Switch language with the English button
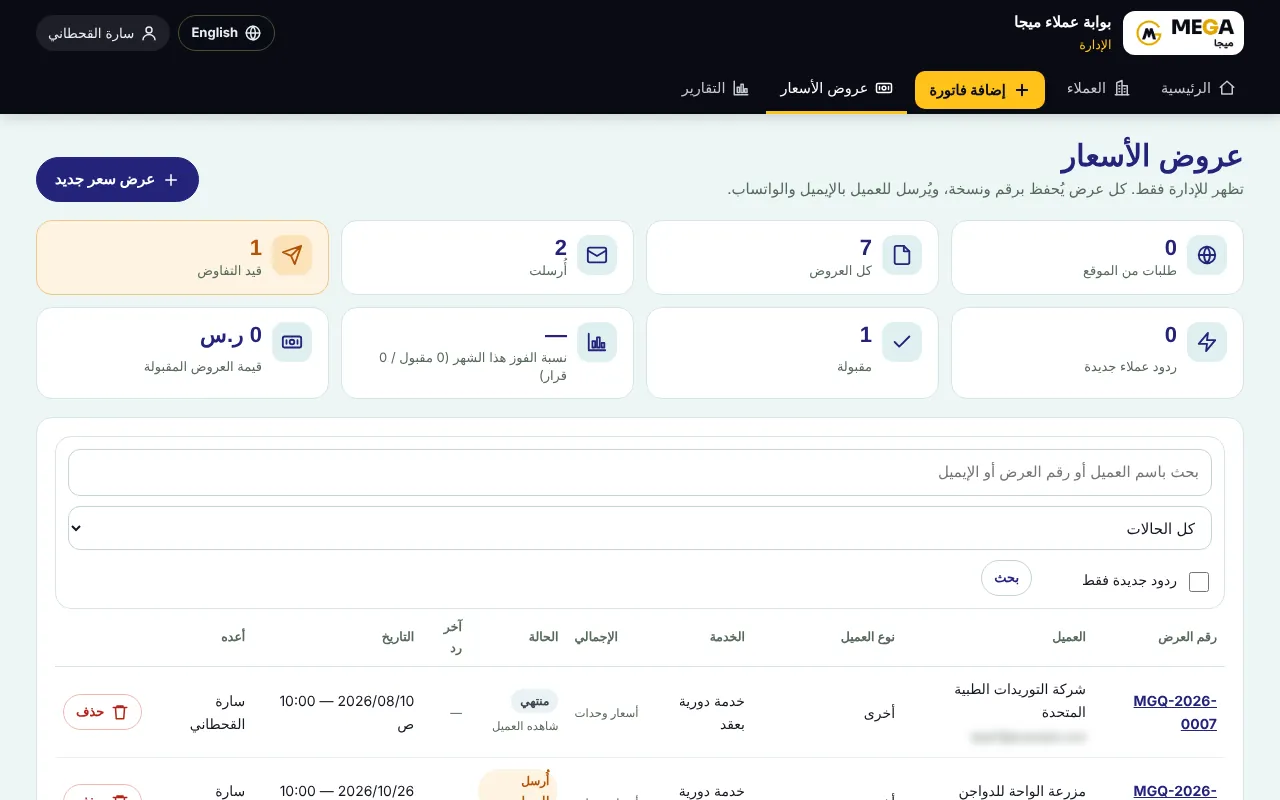The height and width of the screenshot is (800, 1280). click(x=226, y=33)
